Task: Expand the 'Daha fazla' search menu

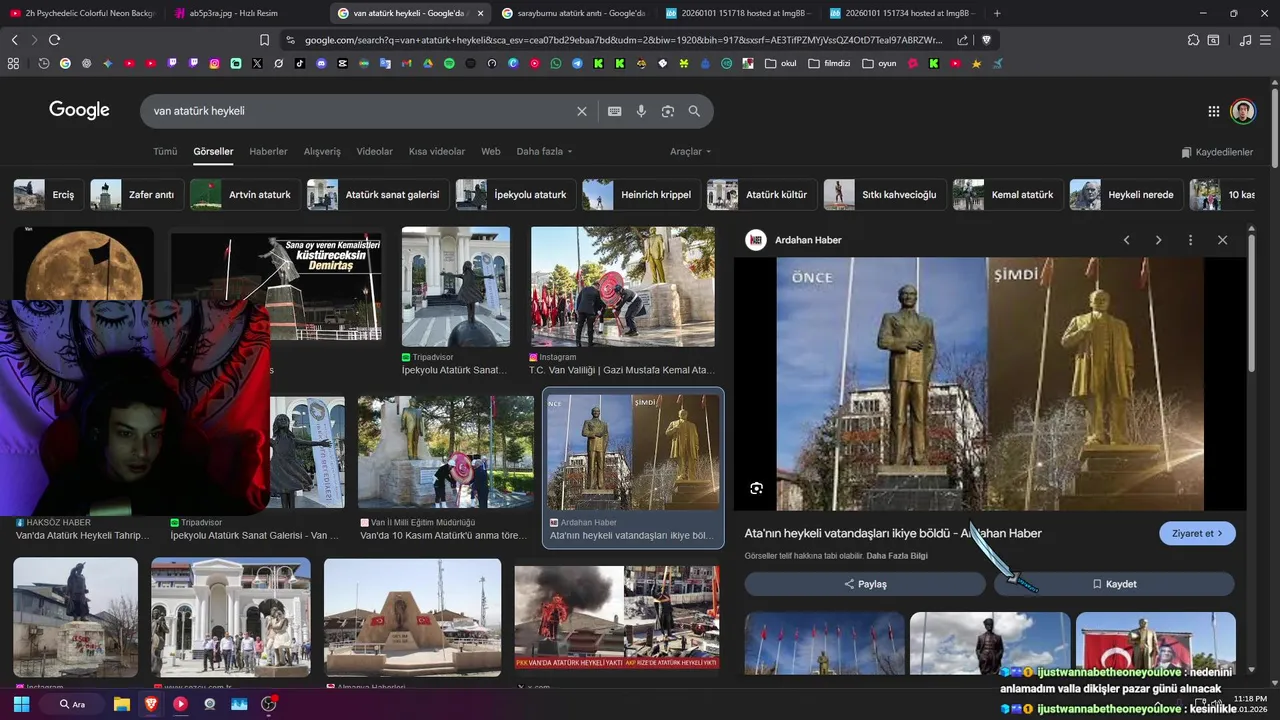Action: coord(544,152)
